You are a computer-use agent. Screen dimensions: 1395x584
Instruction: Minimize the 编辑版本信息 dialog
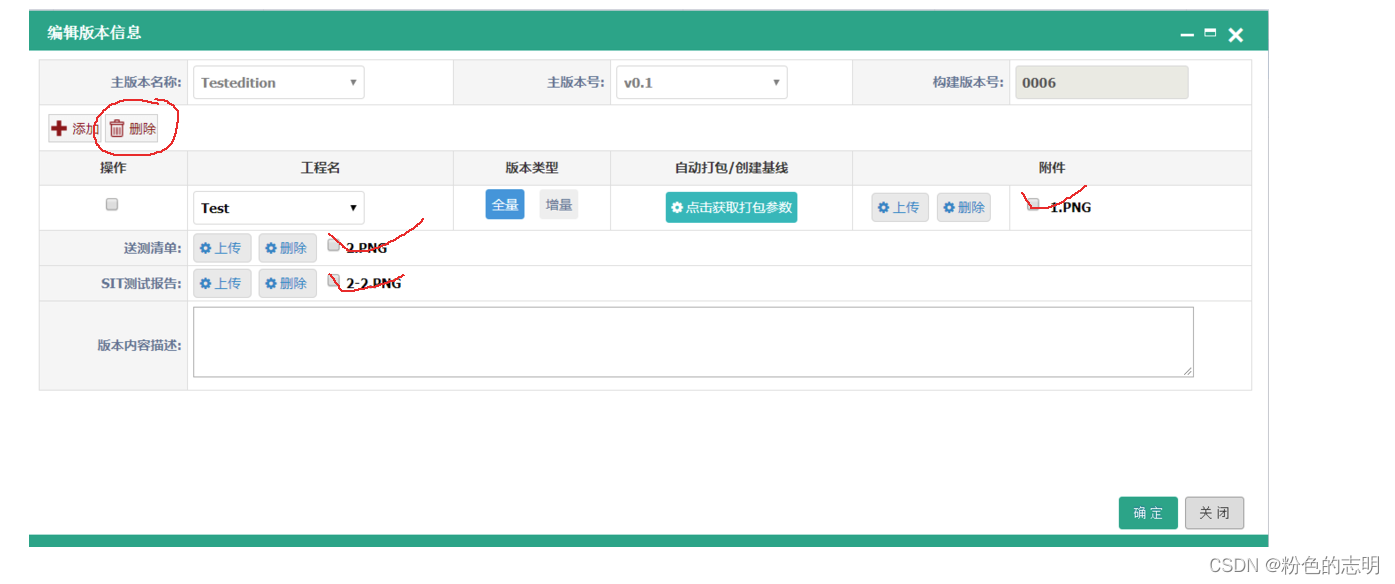click(x=1187, y=35)
